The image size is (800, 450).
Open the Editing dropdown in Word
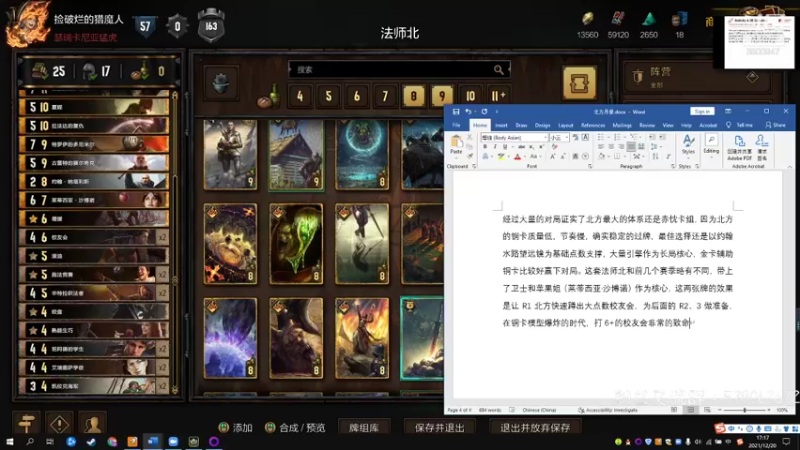coord(711,145)
